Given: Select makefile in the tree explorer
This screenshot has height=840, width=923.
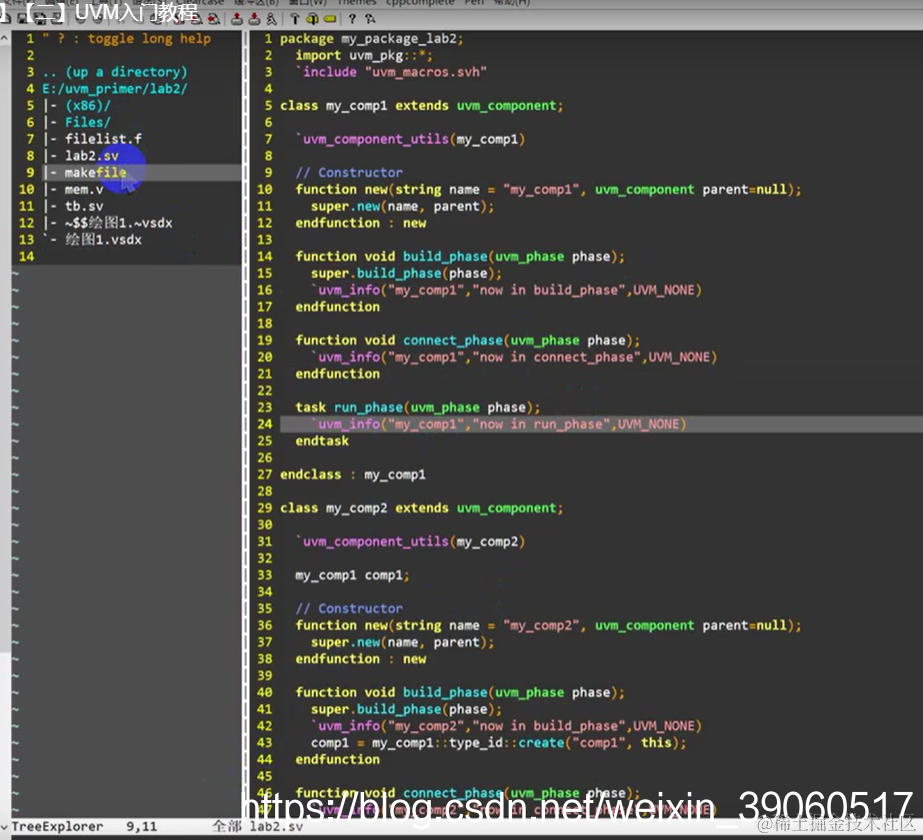Looking at the screenshot, I should point(95,172).
